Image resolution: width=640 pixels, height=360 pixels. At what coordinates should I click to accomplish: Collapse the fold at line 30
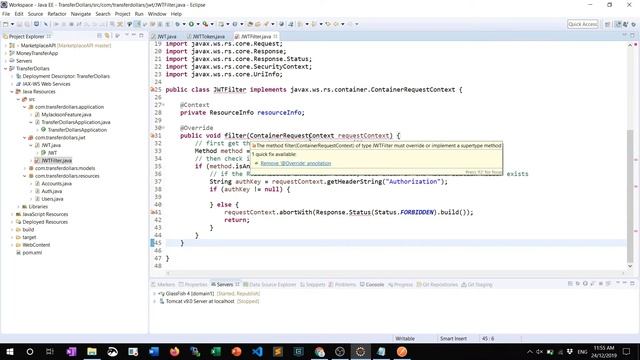click(x=163, y=128)
